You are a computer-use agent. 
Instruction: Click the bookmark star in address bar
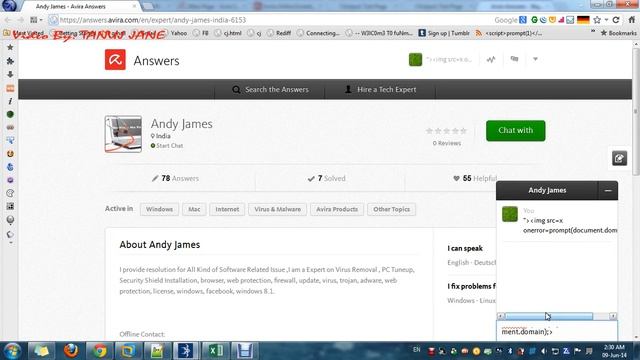[597, 20]
